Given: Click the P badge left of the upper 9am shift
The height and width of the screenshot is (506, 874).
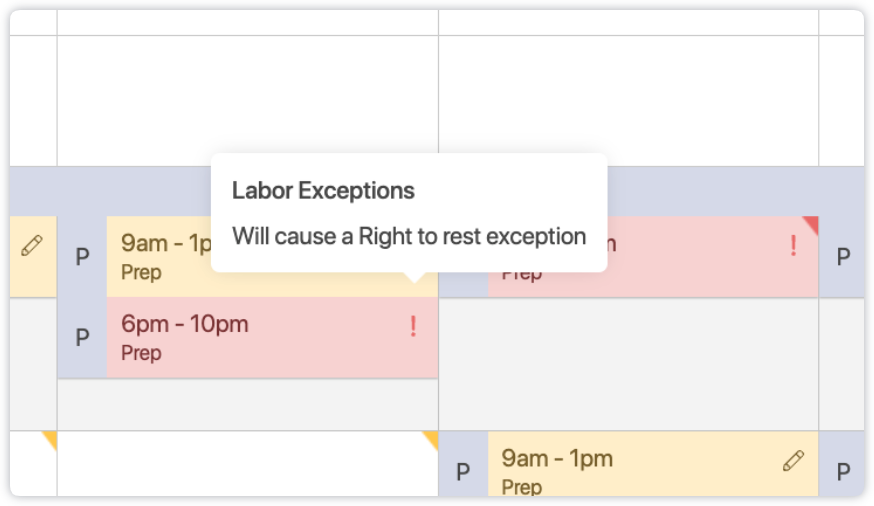Looking at the screenshot, I should pos(82,257).
